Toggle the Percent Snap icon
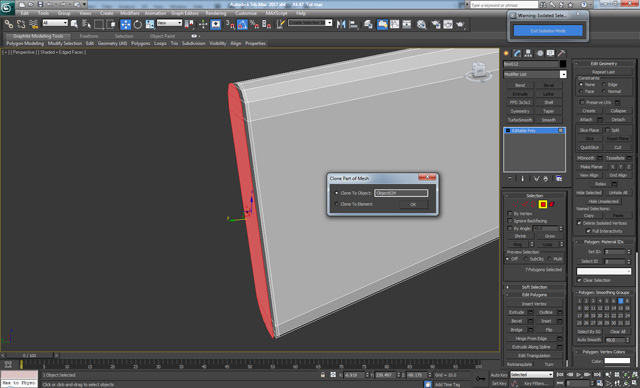 254,24
